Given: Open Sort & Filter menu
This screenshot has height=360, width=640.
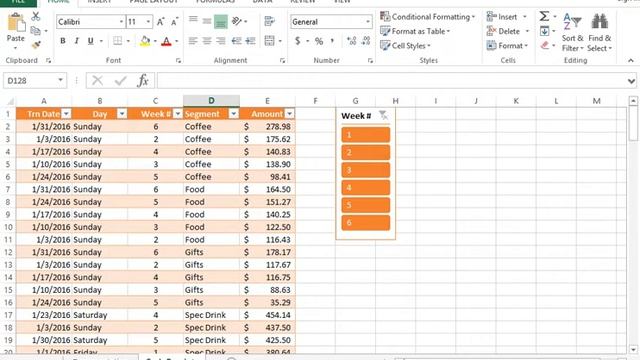Looking at the screenshot, I should point(572,32).
